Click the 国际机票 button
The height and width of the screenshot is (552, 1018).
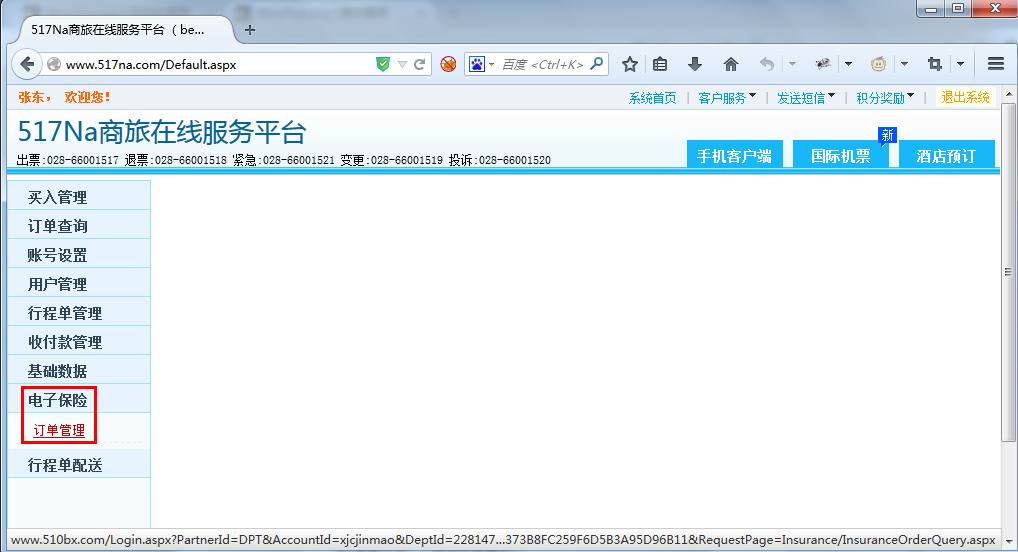841,155
